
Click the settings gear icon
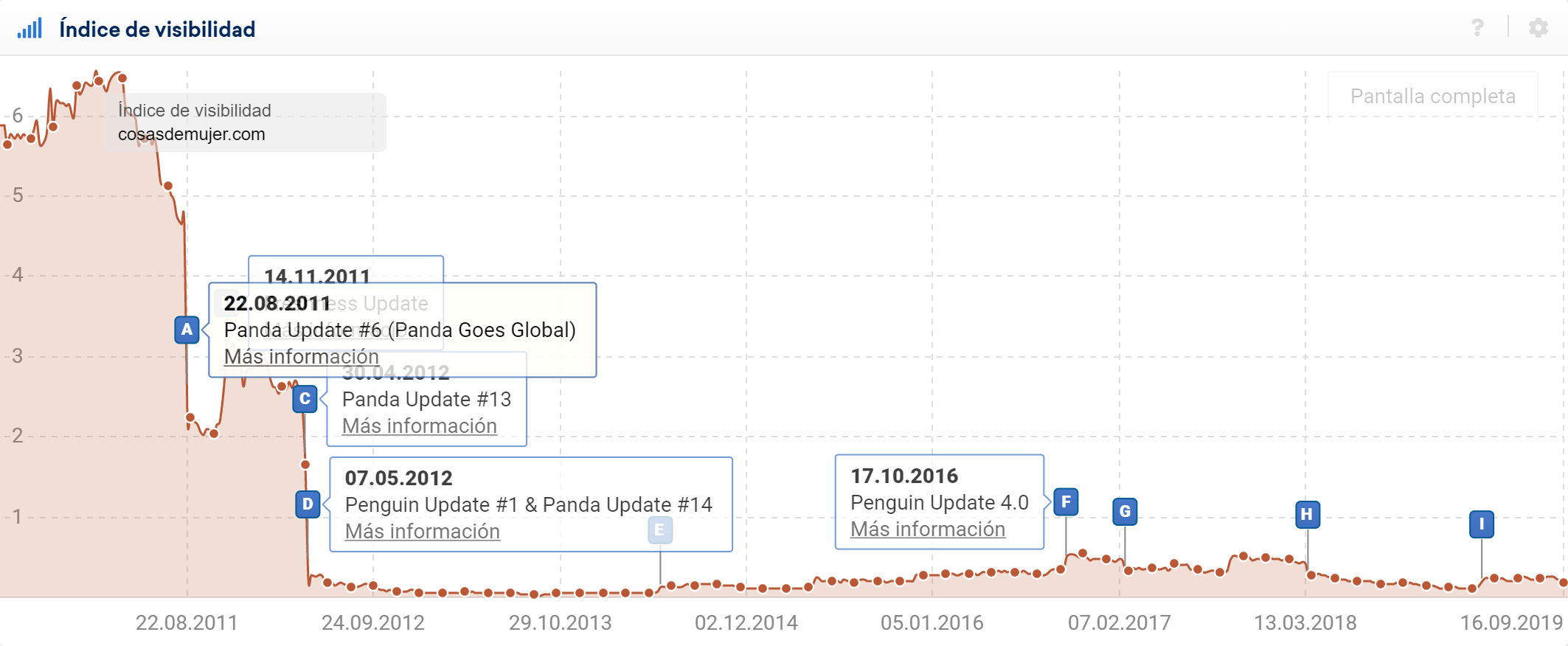point(1538,28)
